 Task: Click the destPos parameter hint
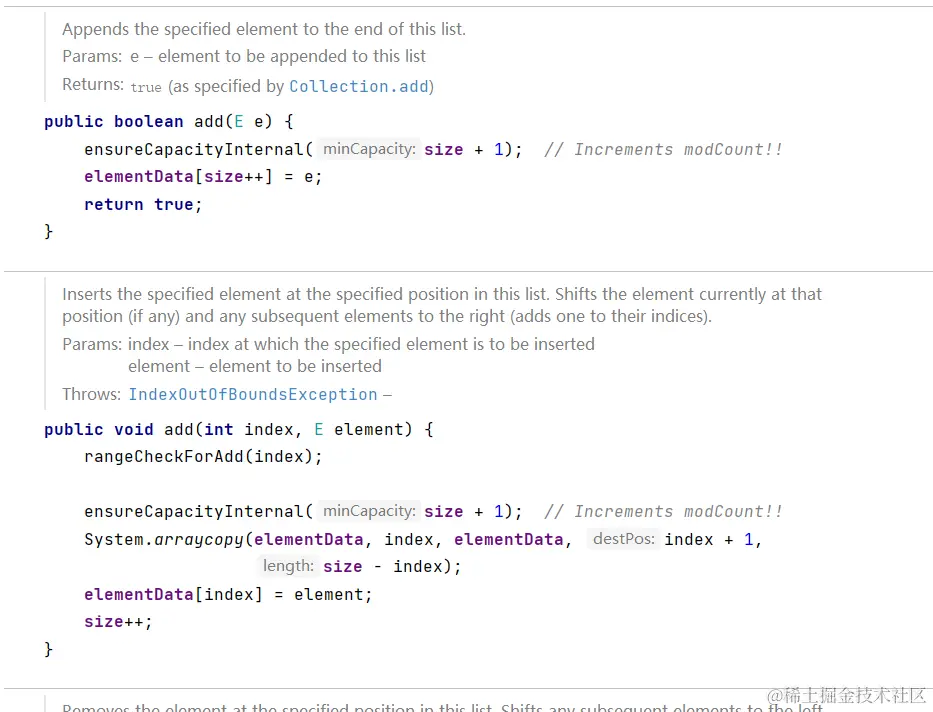pyautogui.click(x=622, y=539)
